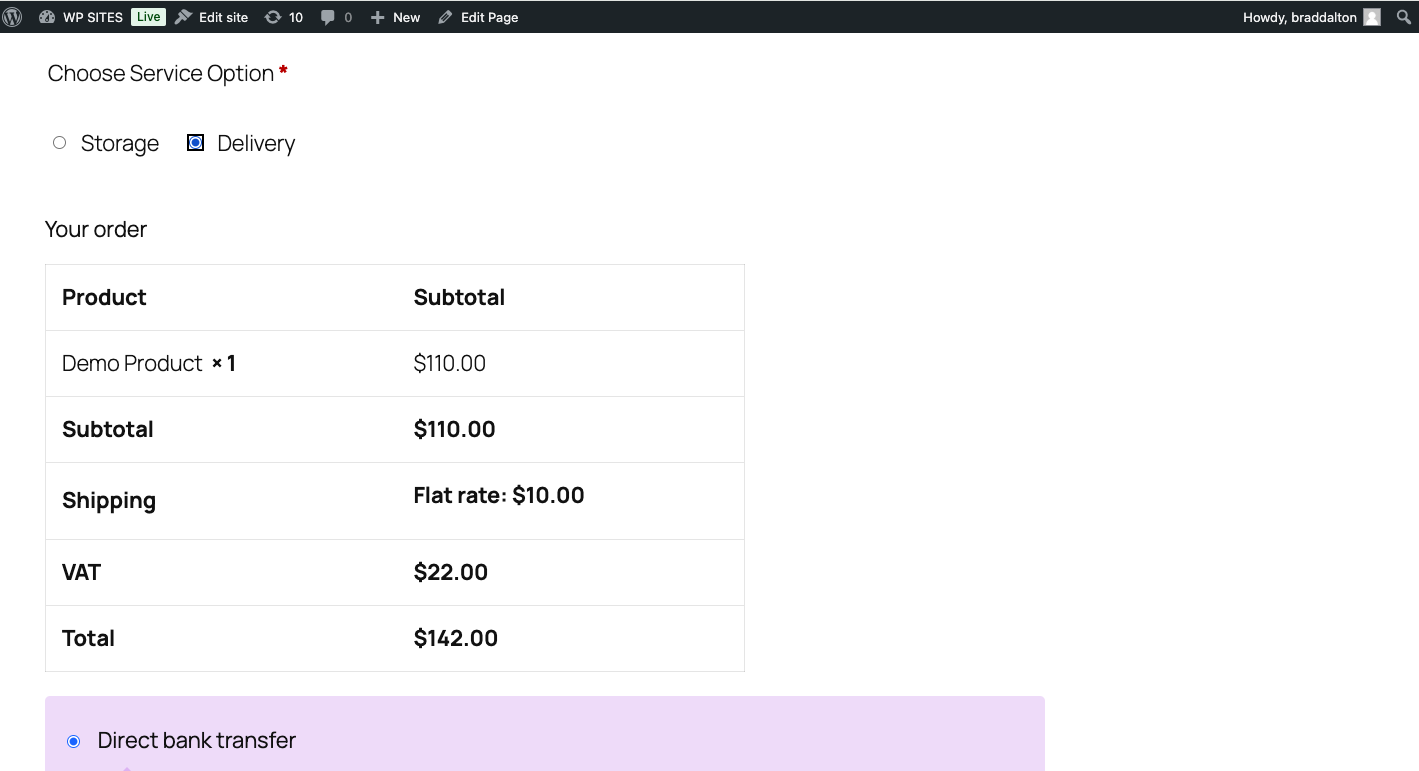The width and height of the screenshot is (1419, 771).
Task: Open pending updates via refresh icon
Action: (273, 17)
